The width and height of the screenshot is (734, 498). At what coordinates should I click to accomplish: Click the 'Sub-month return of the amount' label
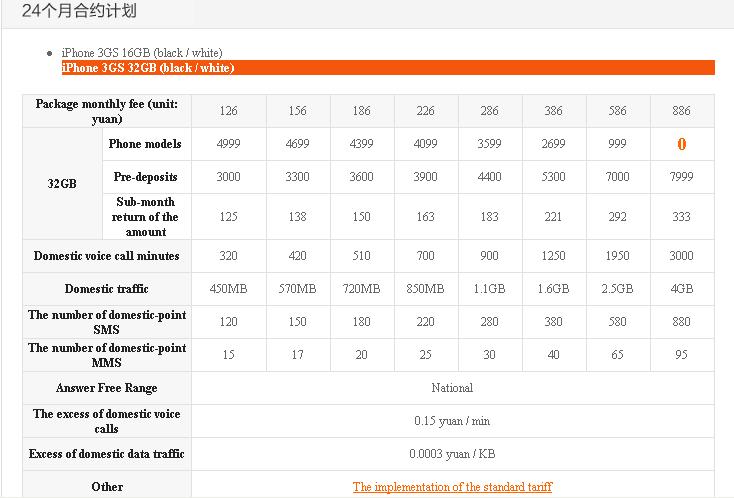[x=147, y=217]
